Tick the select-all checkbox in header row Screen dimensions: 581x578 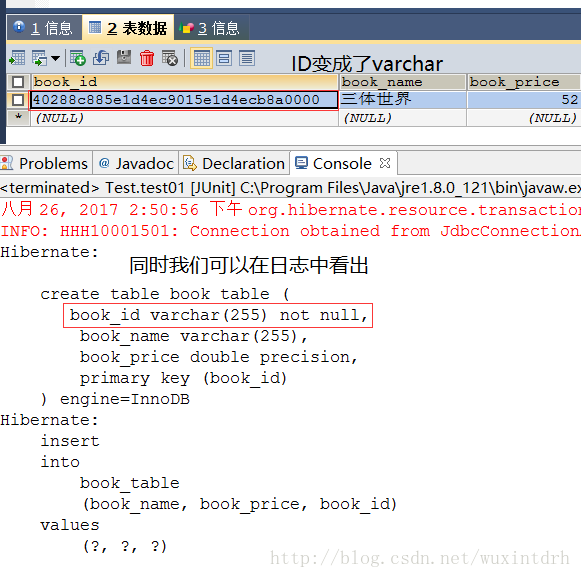pyautogui.click(x=18, y=82)
